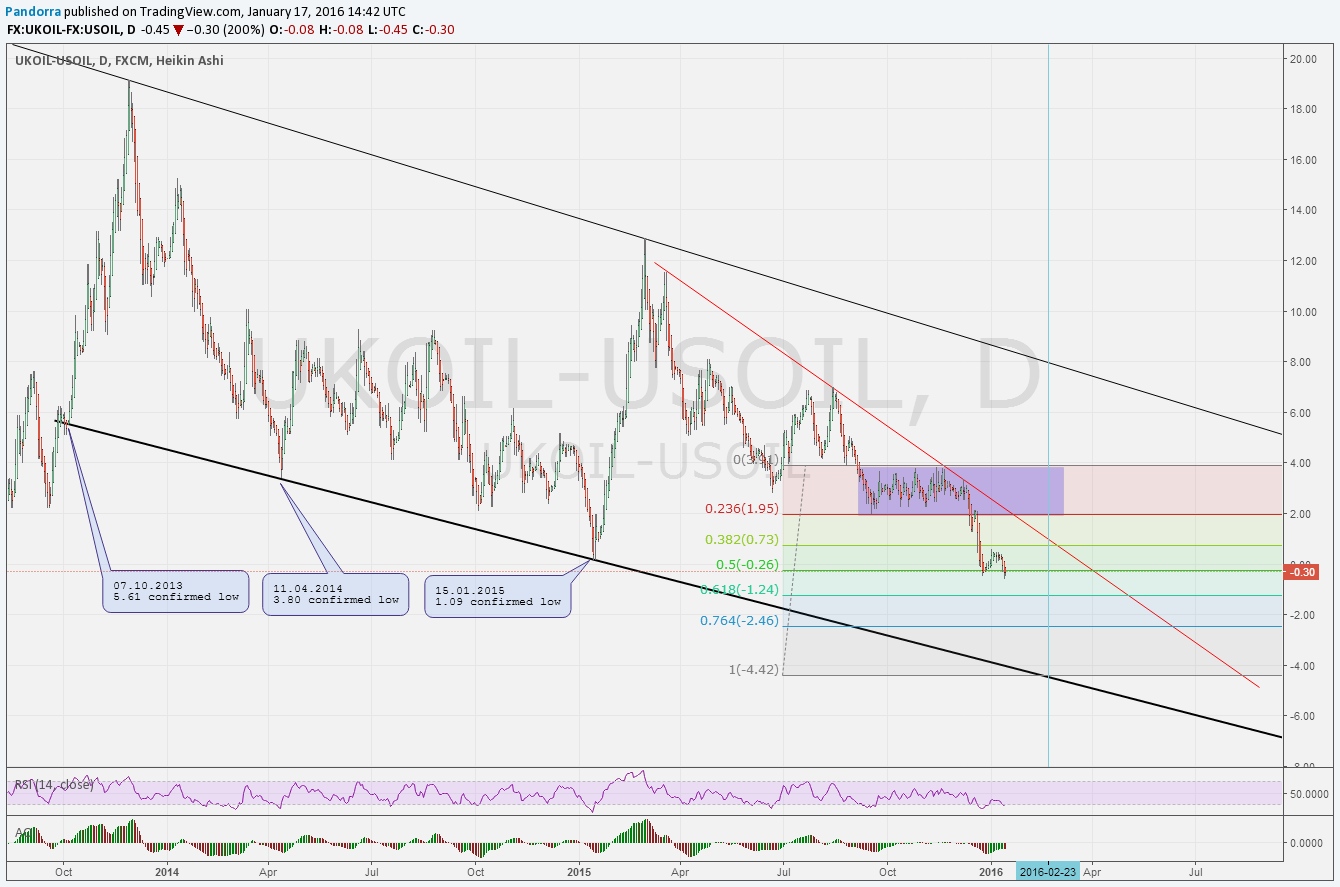The image size is (1340, 887).
Task: Click the C: -0.30 close value in header
Action: [433, 29]
